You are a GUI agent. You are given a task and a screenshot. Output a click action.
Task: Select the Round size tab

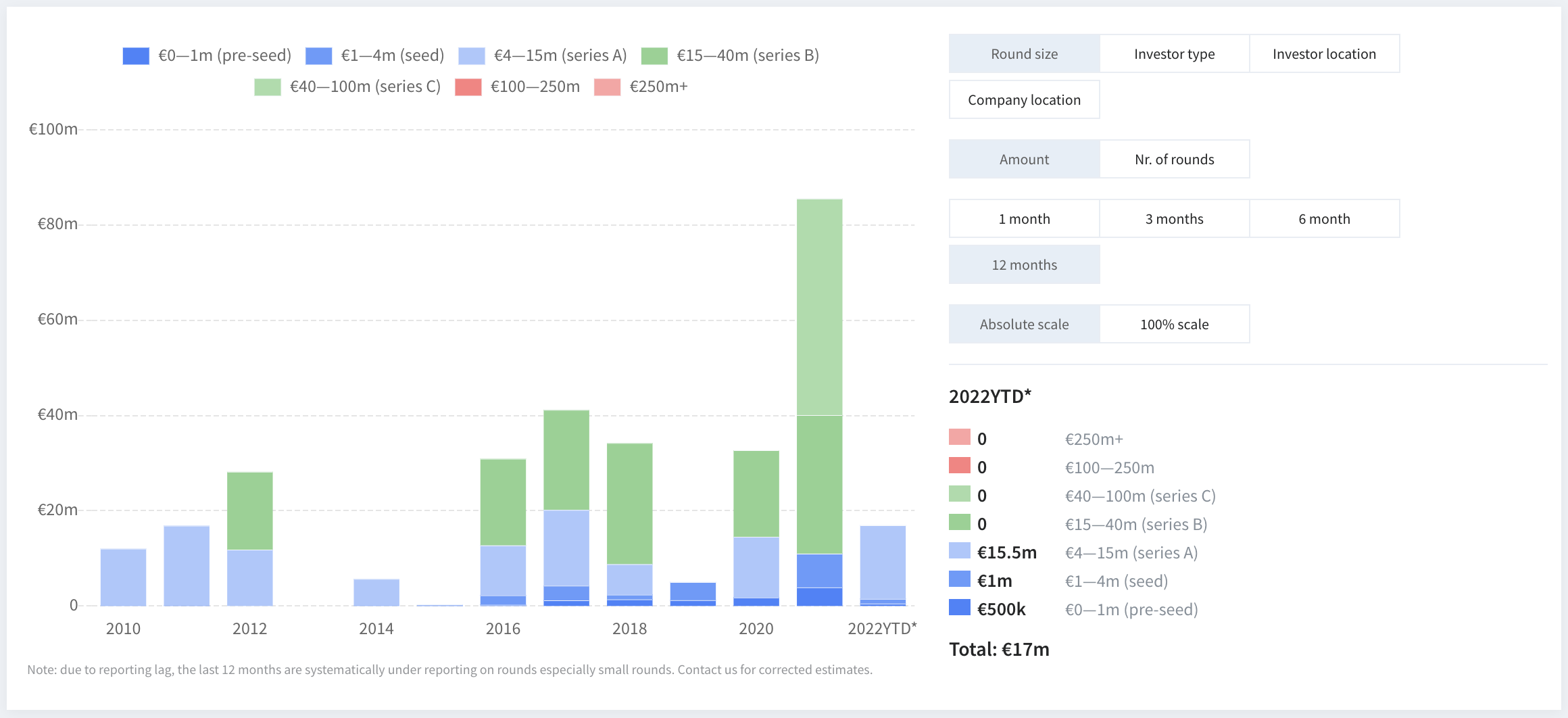(x=1024, y=54)
